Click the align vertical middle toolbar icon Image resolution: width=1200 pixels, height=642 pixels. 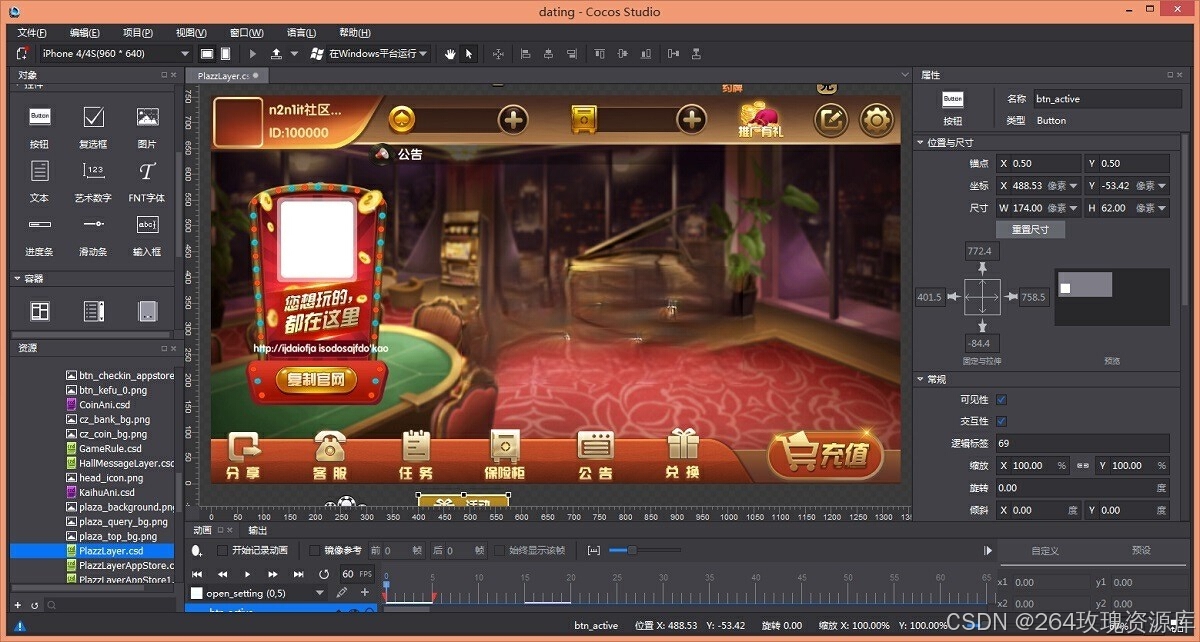[x=621, y=53]
